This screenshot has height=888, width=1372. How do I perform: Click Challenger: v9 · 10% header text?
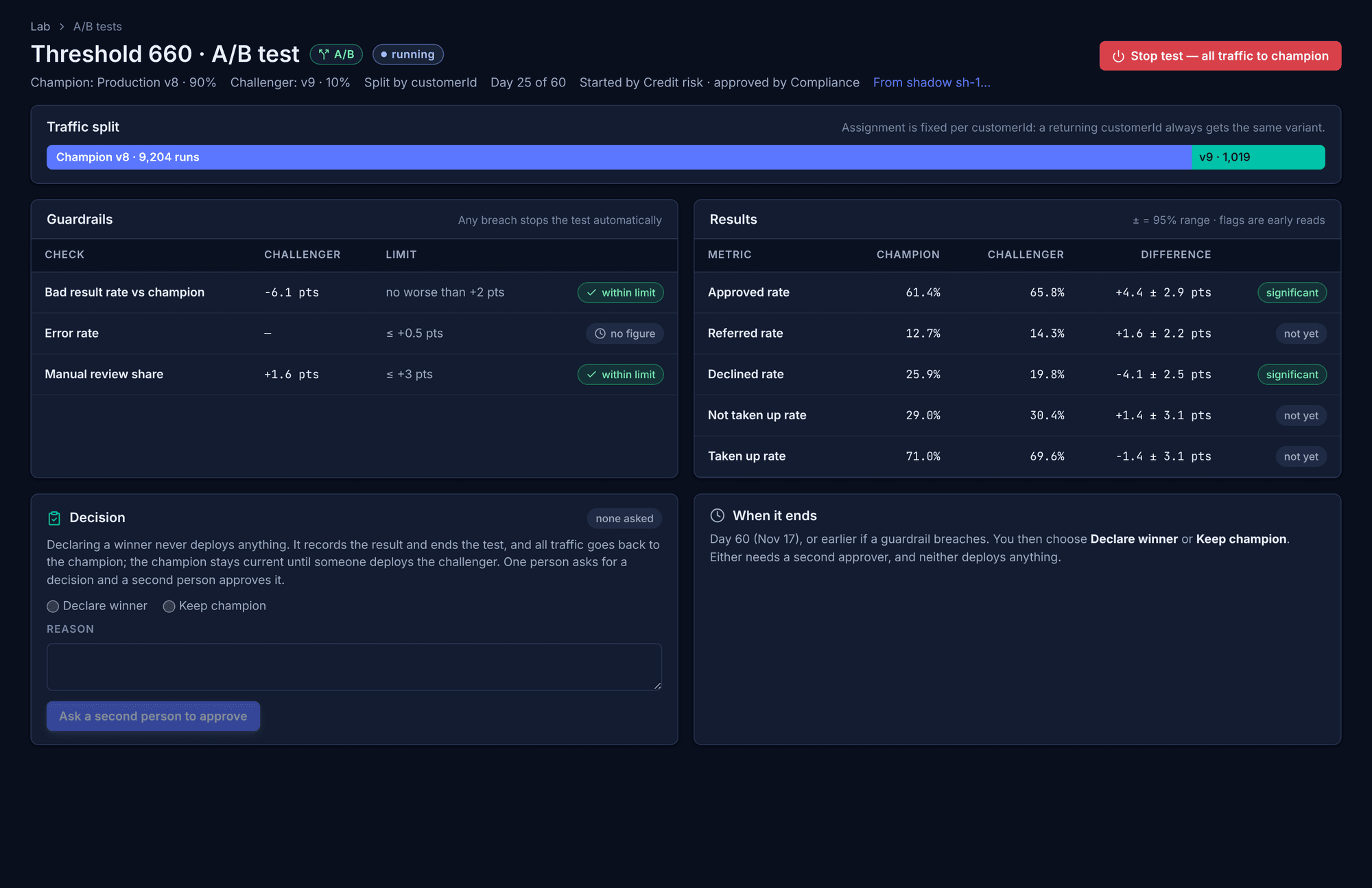[290, 82]
